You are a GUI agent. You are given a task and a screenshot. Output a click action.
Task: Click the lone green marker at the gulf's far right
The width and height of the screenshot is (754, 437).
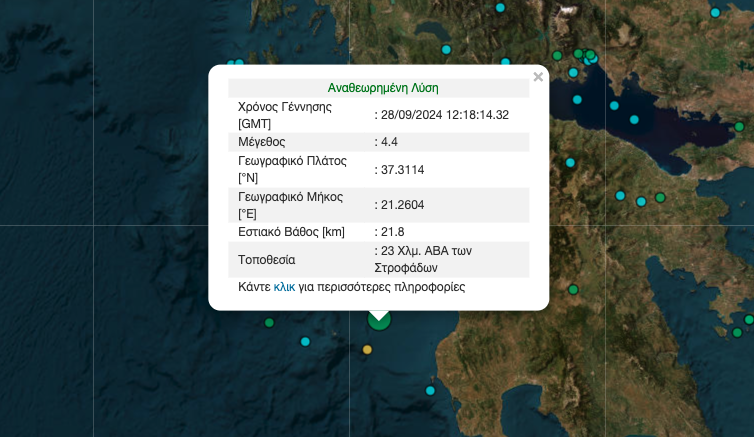tap(739, 127)
